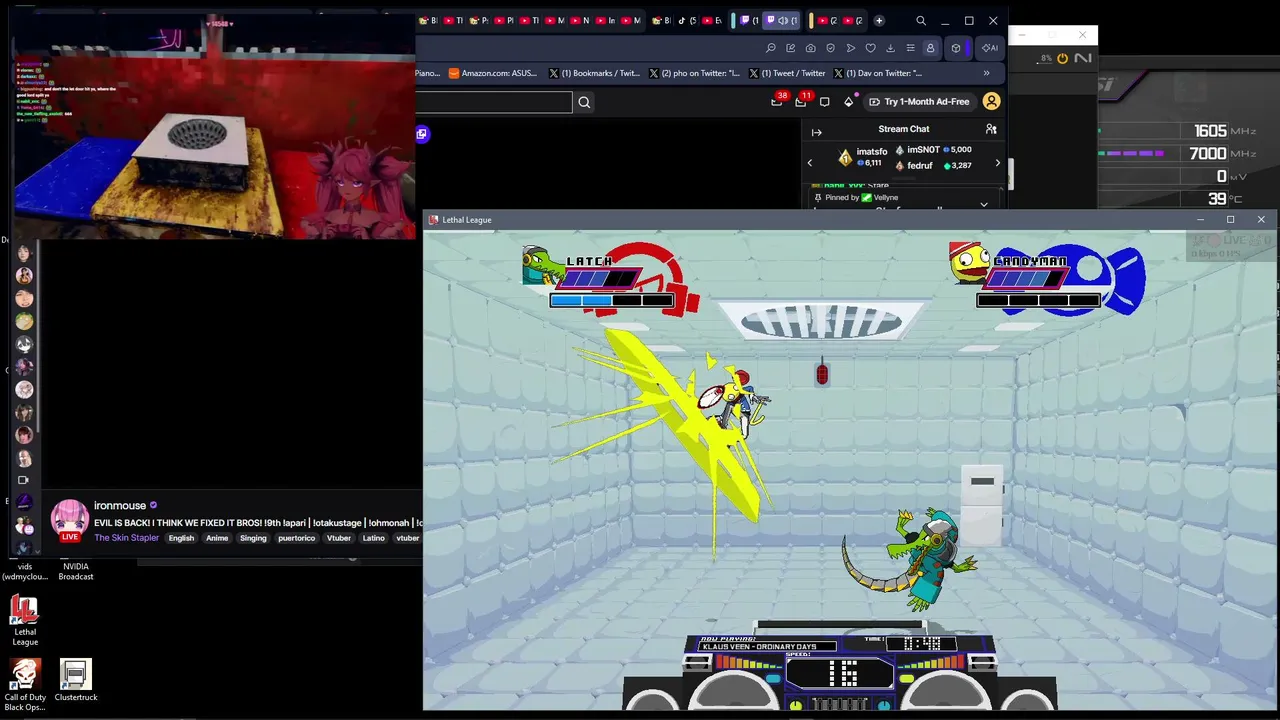Open the Dav on Twitter bookmark
Screen dimensions: 1280x720
point(879,73)
